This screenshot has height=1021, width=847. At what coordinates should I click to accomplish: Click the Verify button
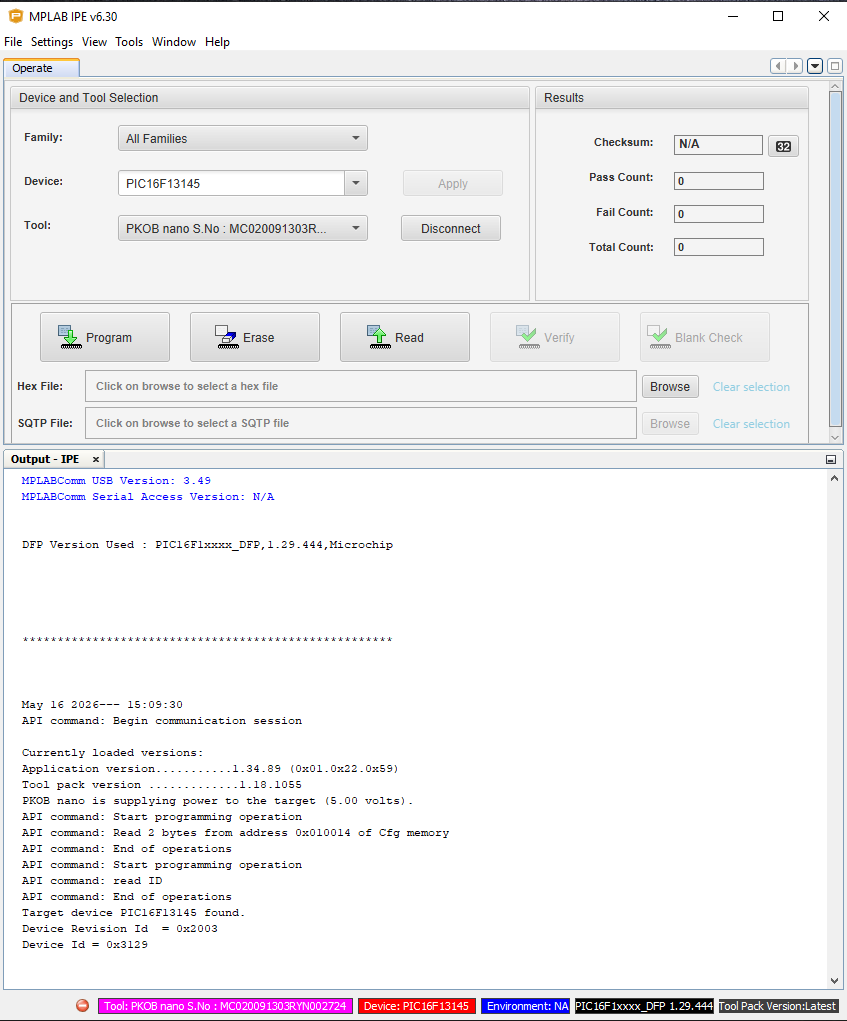point(555,337)
